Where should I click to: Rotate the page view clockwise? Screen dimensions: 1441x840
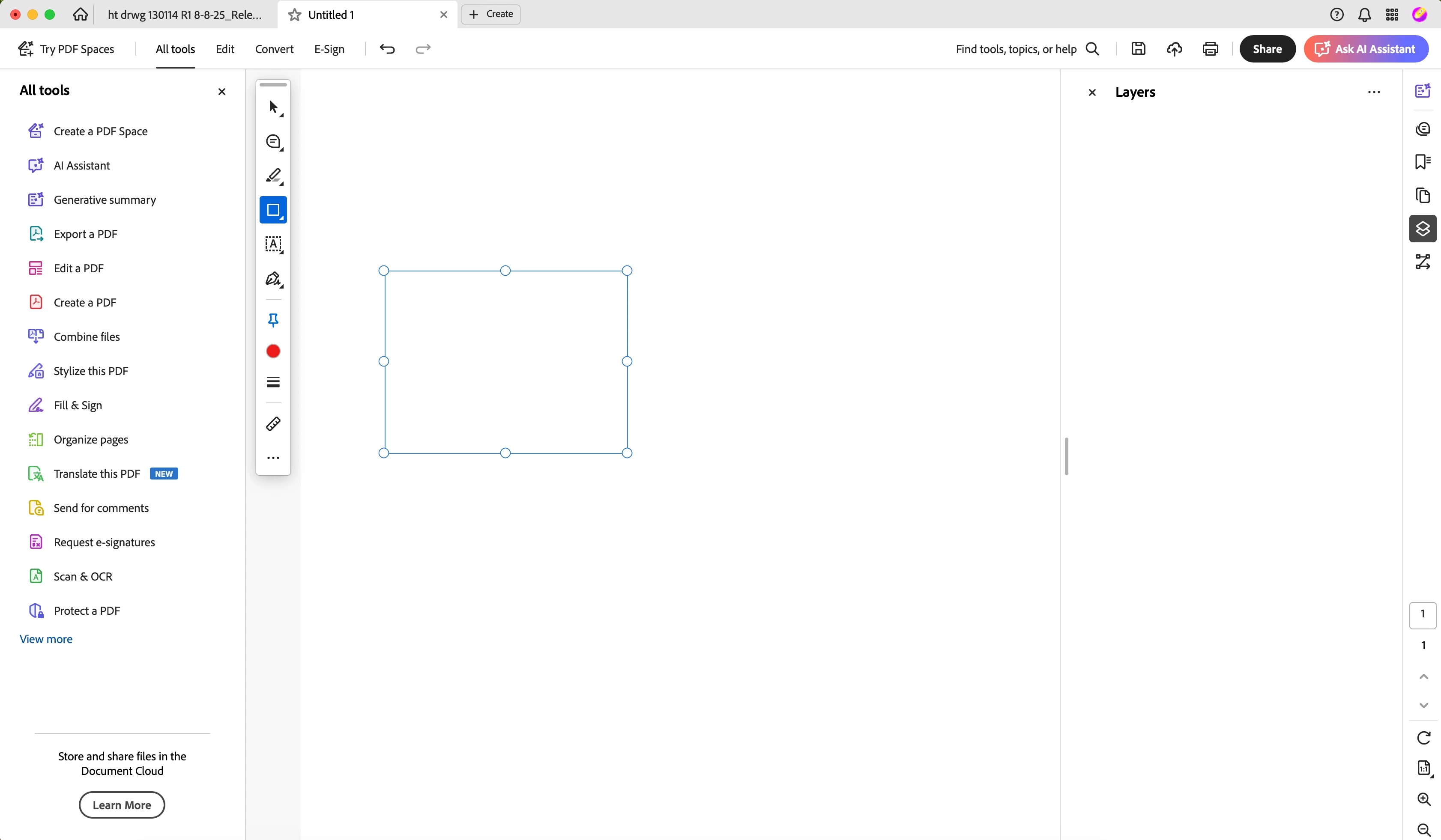tap(1423, 738)
